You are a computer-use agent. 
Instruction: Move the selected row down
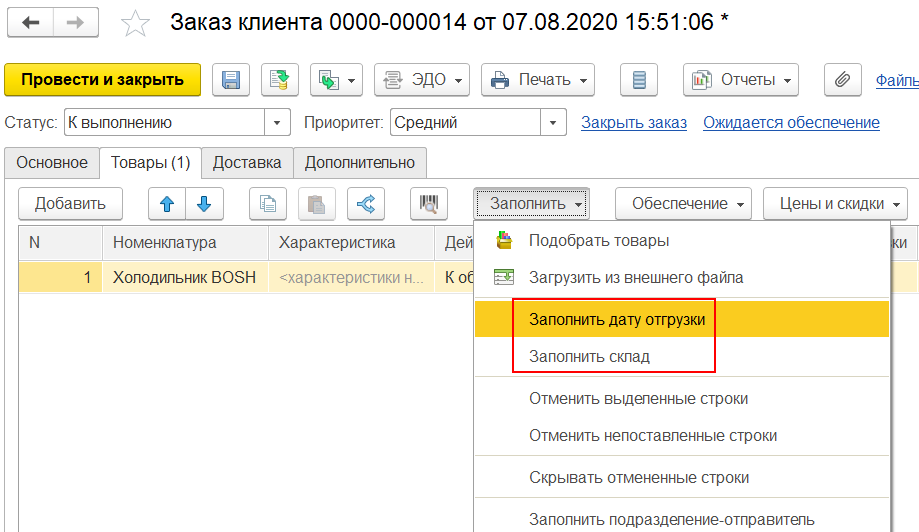click(205, 204)
